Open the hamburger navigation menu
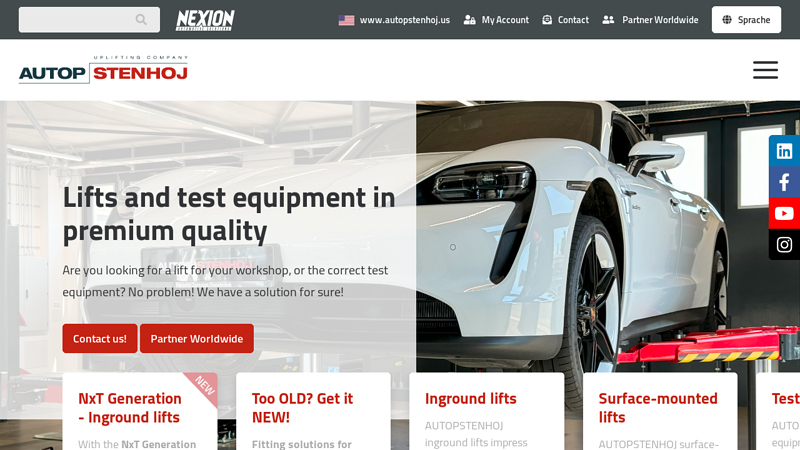The image size is (800, 450). 765,70
